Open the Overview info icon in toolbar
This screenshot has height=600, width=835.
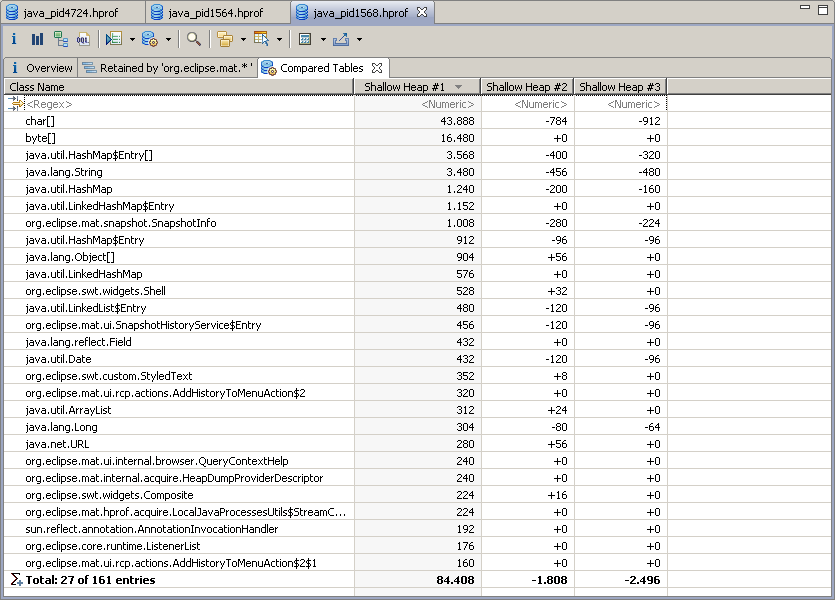pyautogui.click(x=14, y=39)
